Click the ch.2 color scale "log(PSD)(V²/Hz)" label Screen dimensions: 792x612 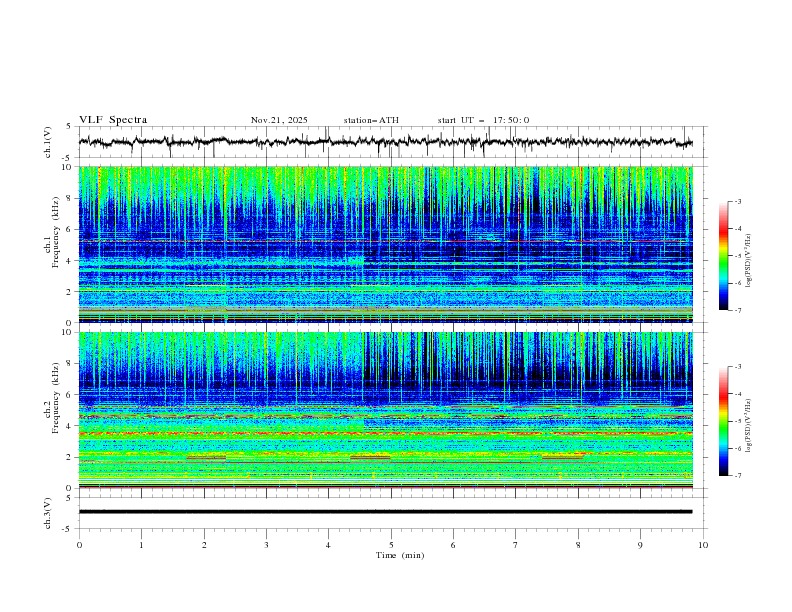coord(748,425)
